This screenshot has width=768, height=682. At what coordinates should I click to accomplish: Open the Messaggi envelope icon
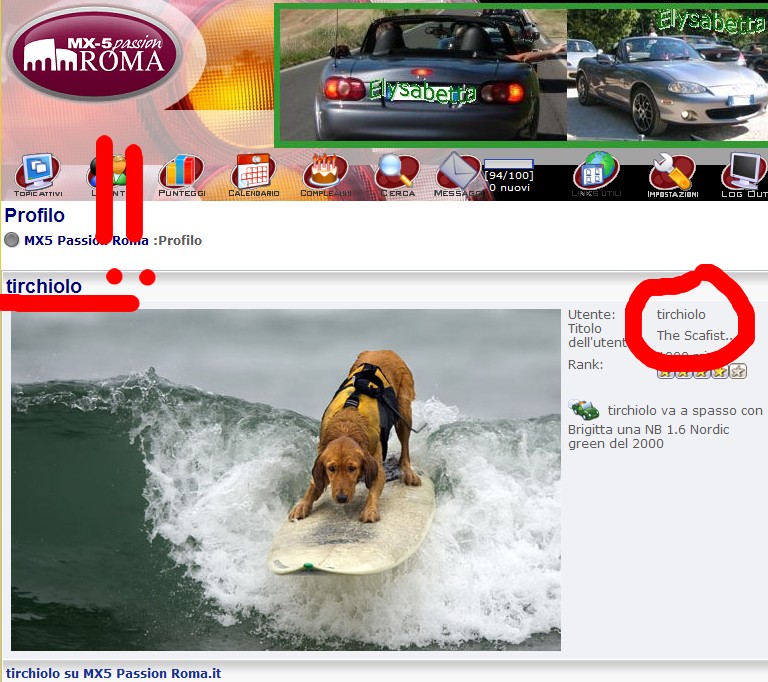(457, 172)
